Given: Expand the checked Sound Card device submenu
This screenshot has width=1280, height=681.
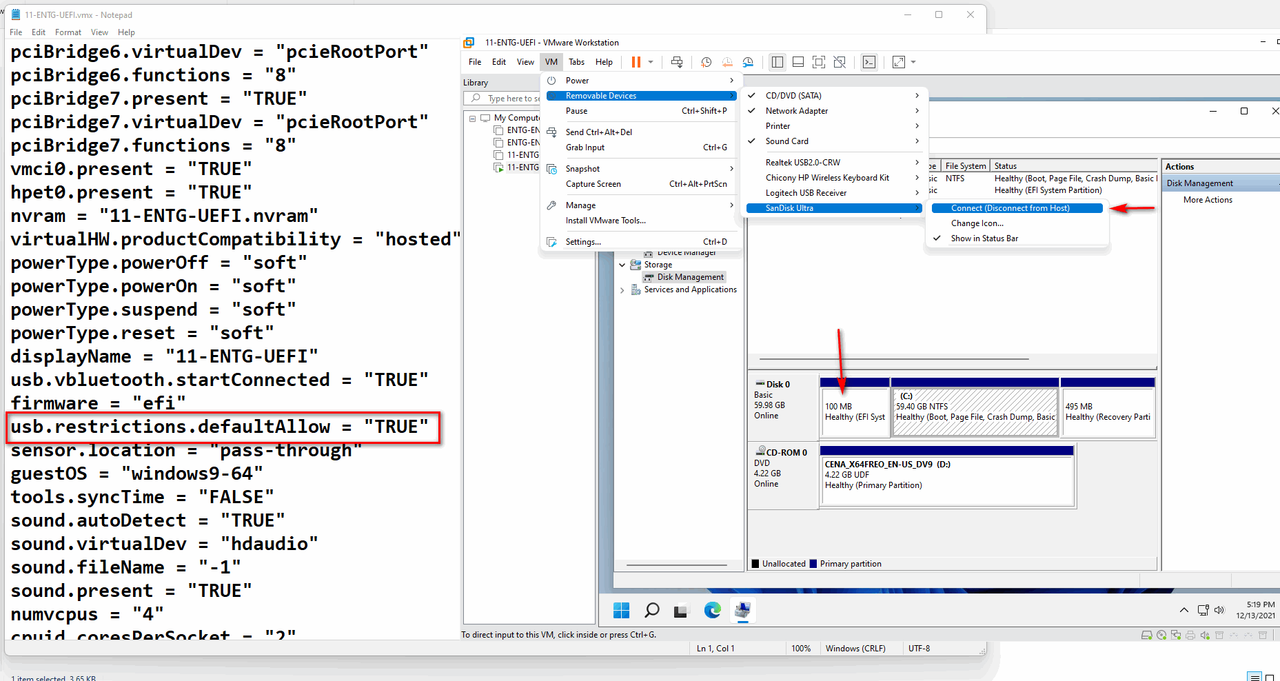Looking at the screenshot, I should point(834,141).
